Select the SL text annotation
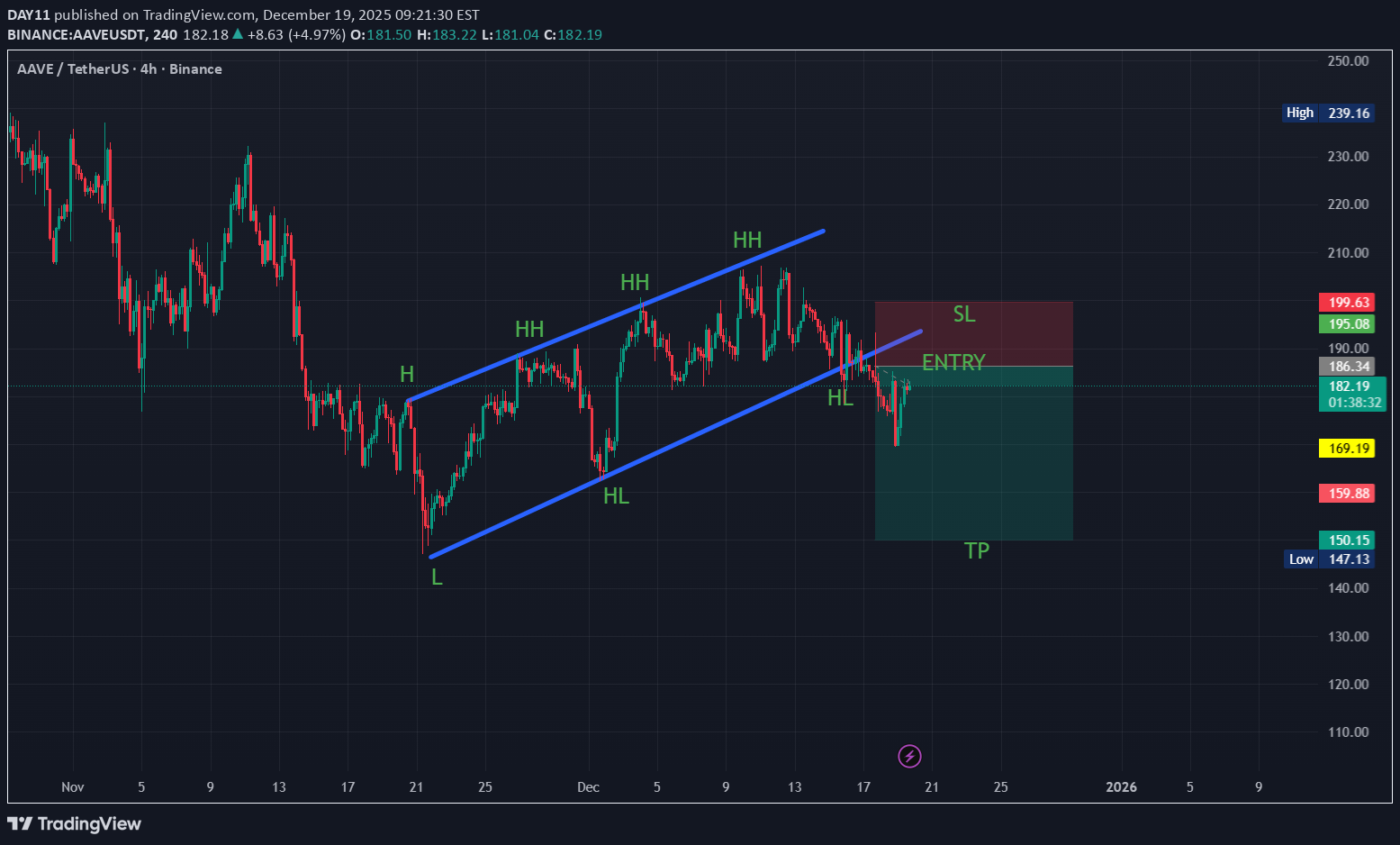The image size is (1400, 845). click(x=963, y=314)
